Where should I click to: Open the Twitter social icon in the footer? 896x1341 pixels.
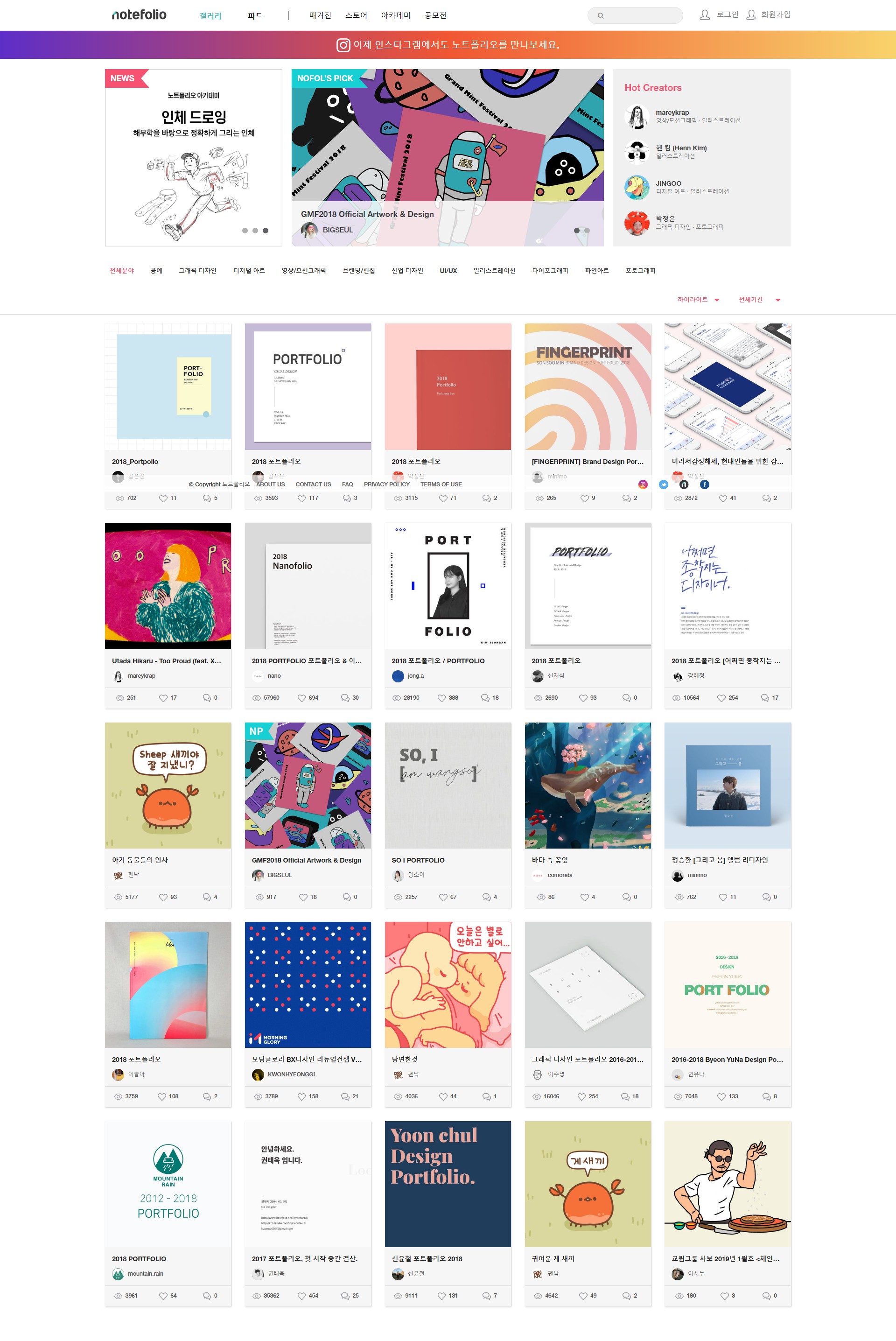664,484
